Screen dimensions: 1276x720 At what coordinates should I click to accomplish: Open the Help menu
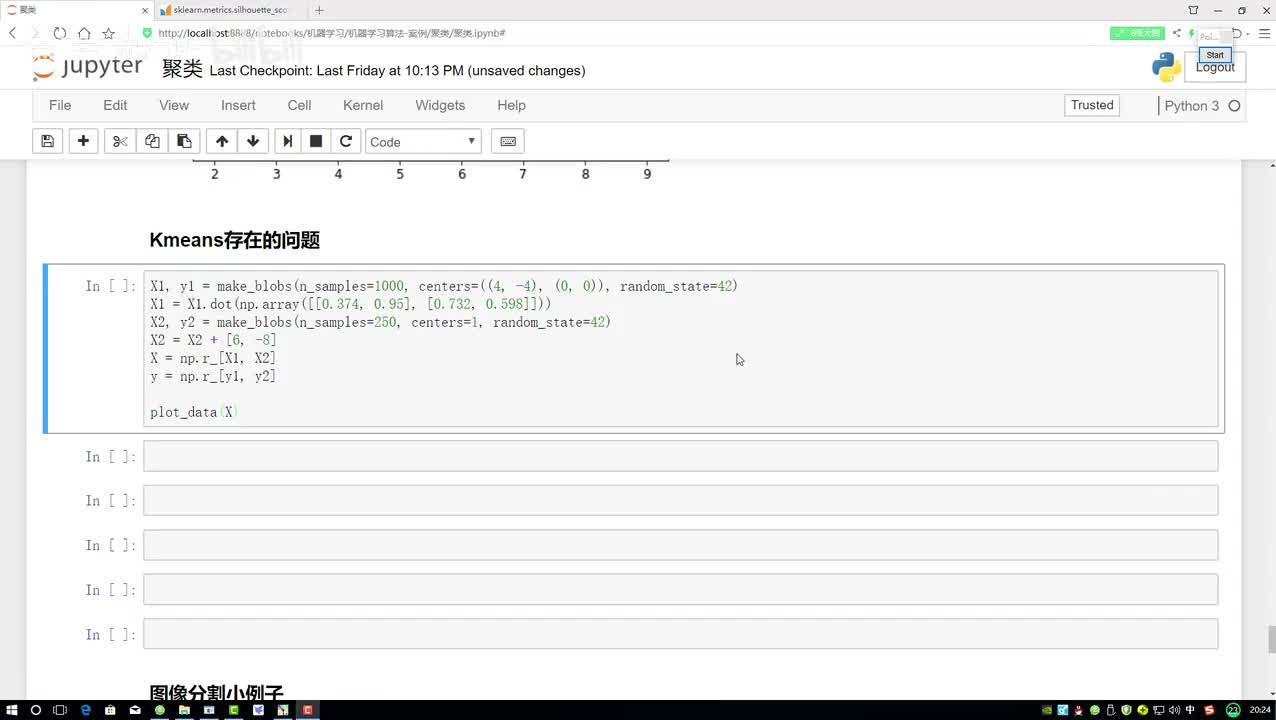click(x=511, y=105)
